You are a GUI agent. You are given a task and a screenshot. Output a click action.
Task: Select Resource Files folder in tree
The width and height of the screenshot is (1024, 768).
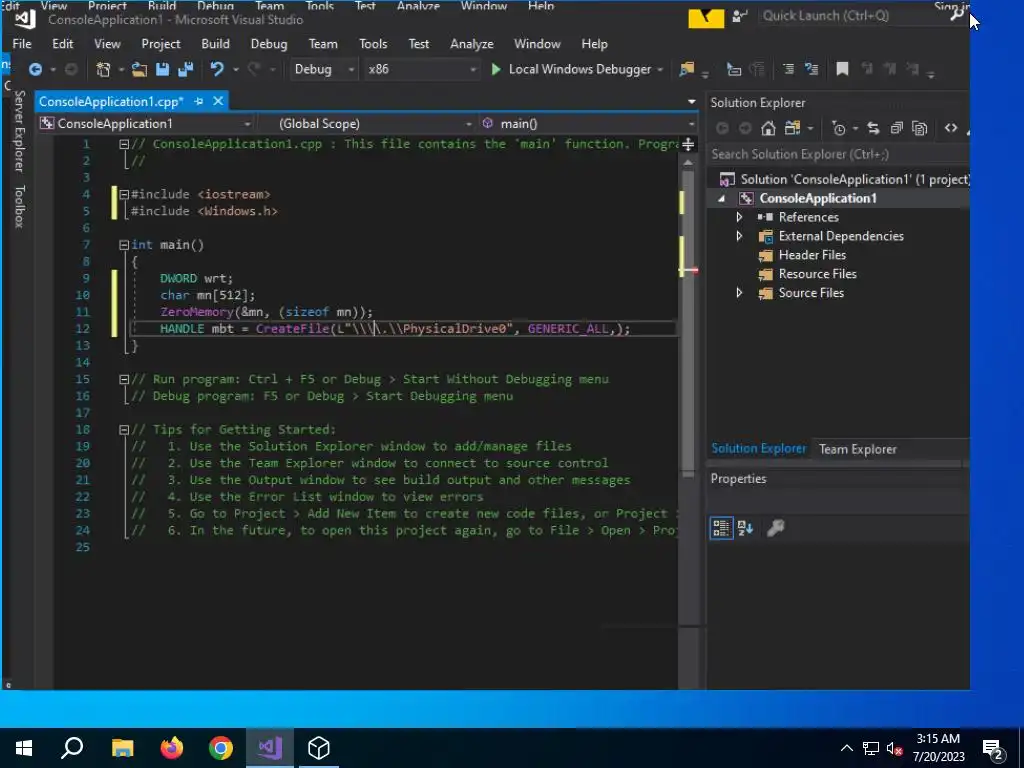(x=817, y=274)
